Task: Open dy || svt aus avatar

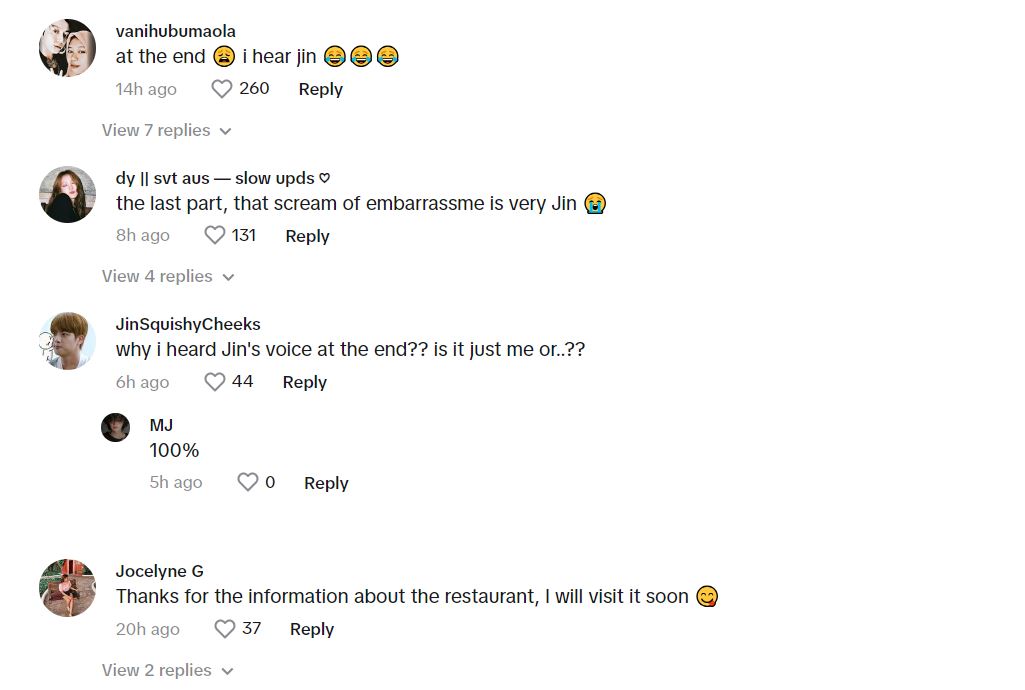Action: click(67, 194)
